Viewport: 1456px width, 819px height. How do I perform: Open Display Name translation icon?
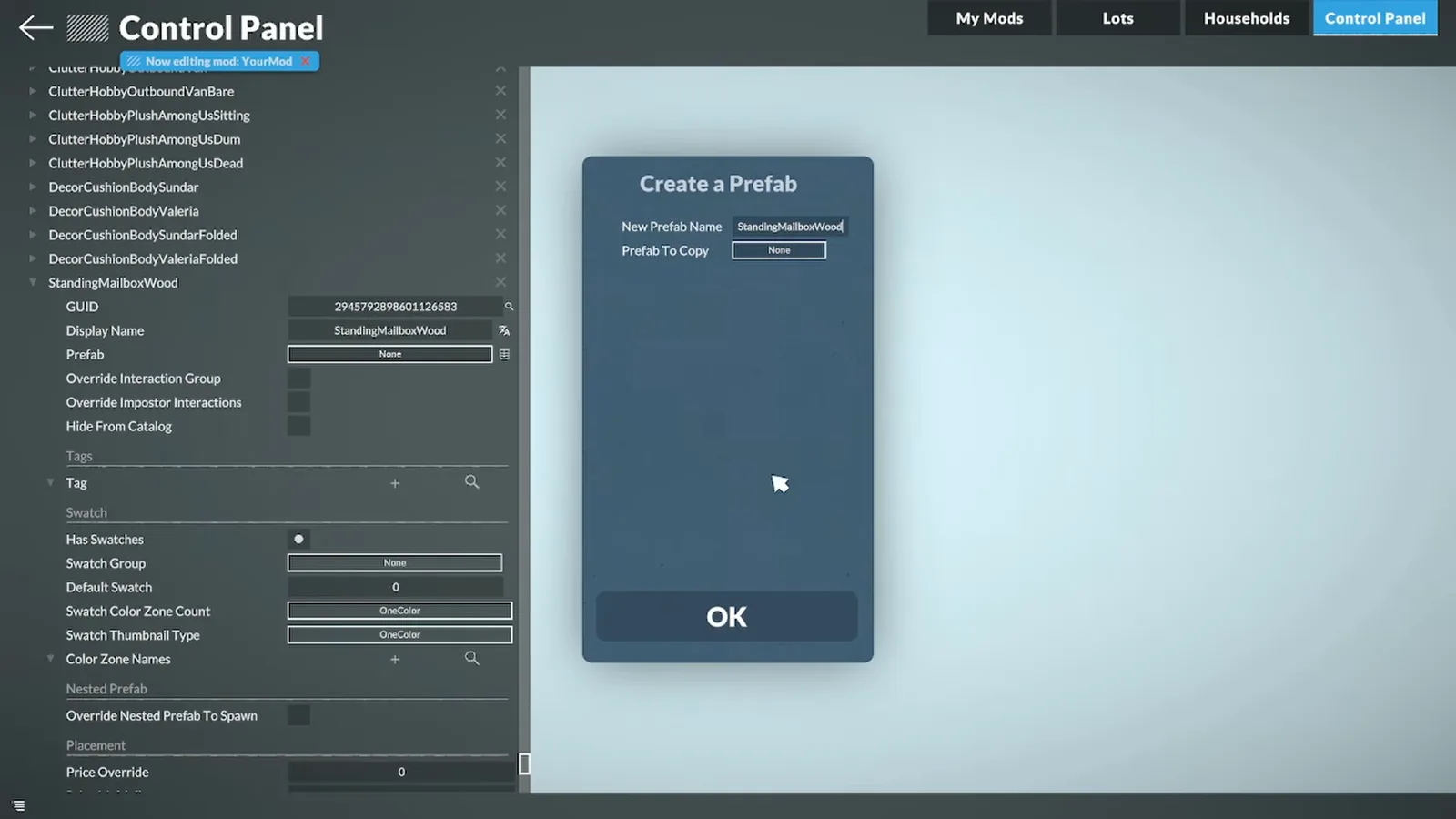504,330
